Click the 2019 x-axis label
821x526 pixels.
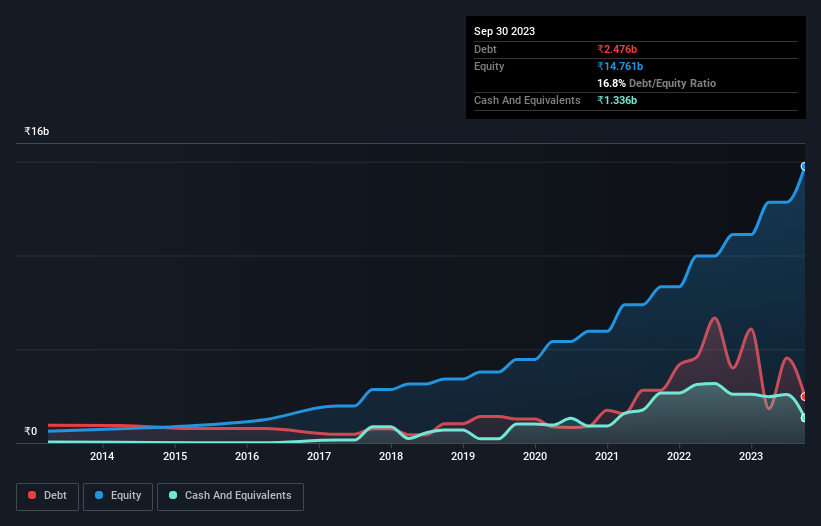pos(463,456)
